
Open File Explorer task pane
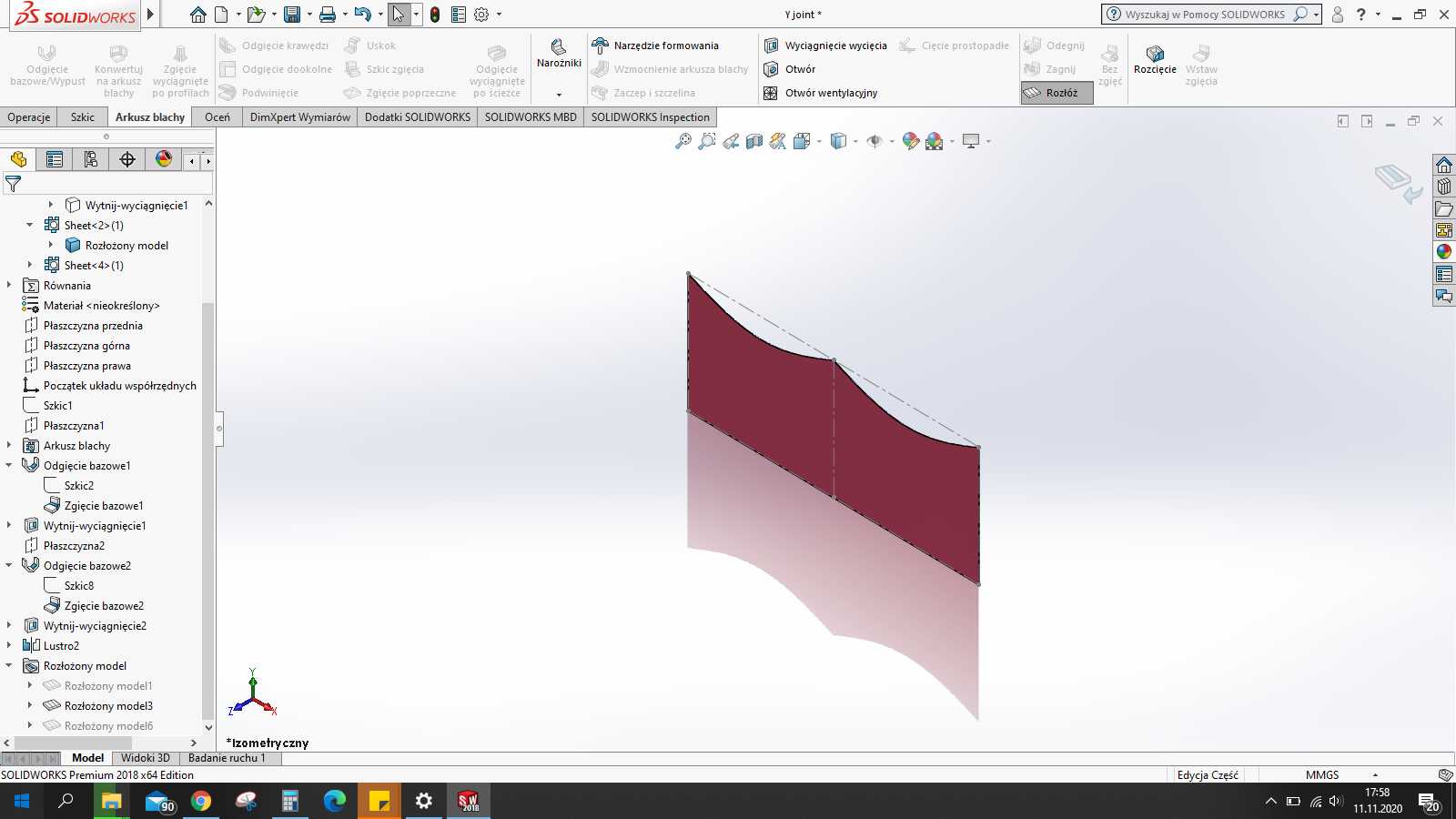[1444, 208]
